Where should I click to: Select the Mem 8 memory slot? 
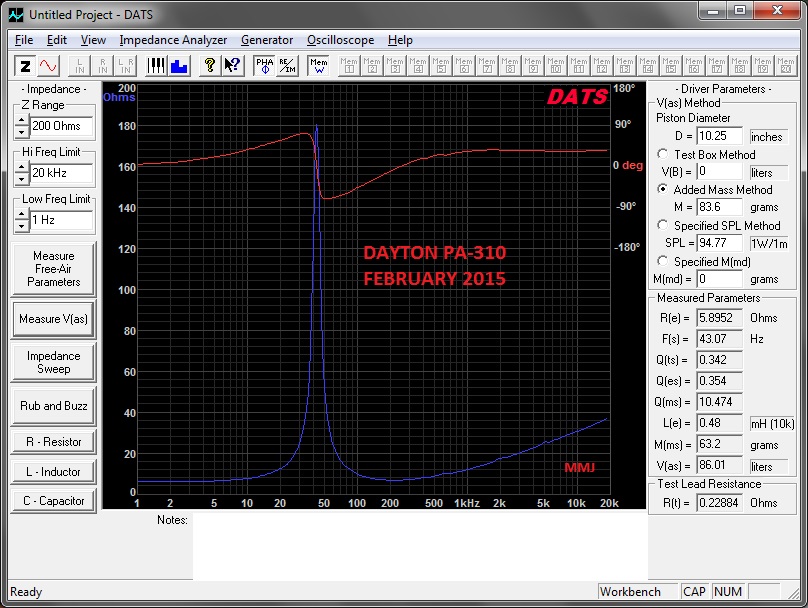(510, 65)
